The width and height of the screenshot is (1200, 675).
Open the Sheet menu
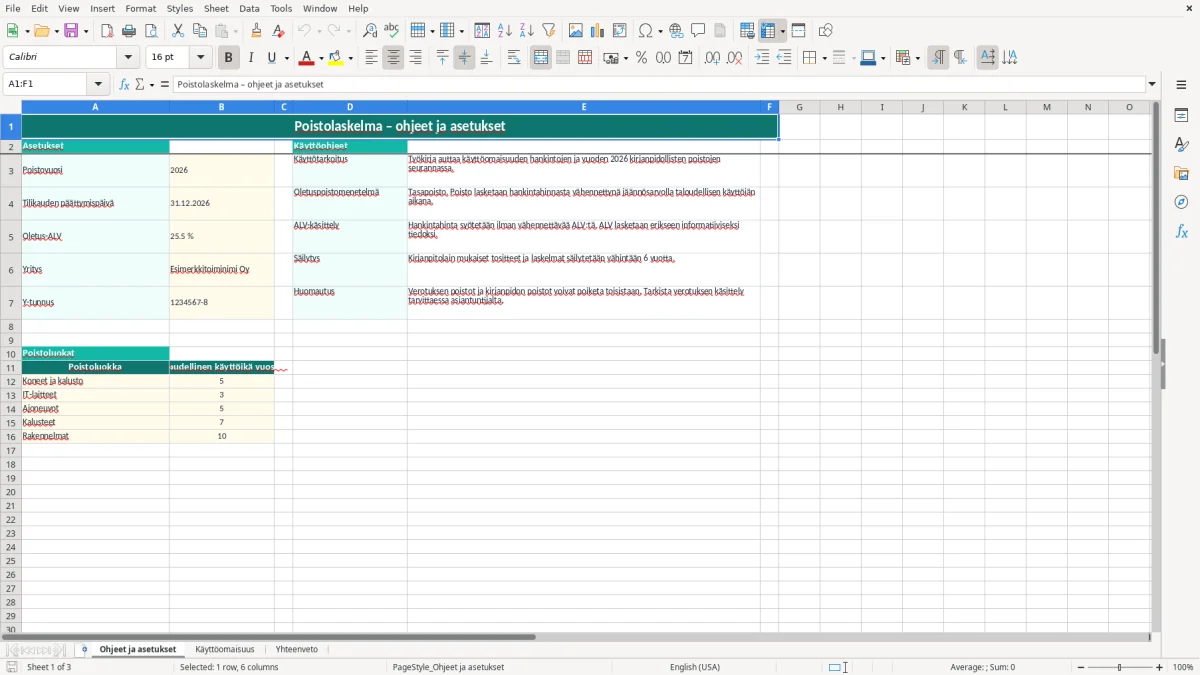(216, 8)
